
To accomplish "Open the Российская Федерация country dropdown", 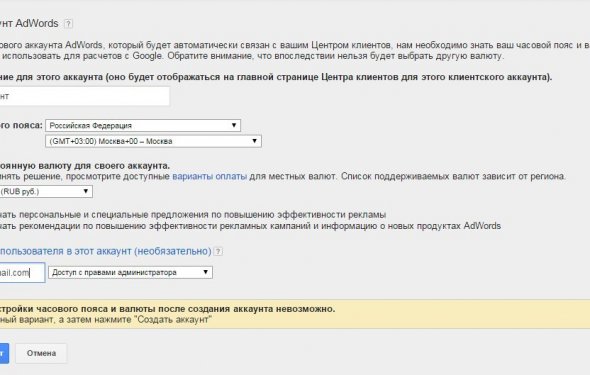I will [x=143, y=125].
